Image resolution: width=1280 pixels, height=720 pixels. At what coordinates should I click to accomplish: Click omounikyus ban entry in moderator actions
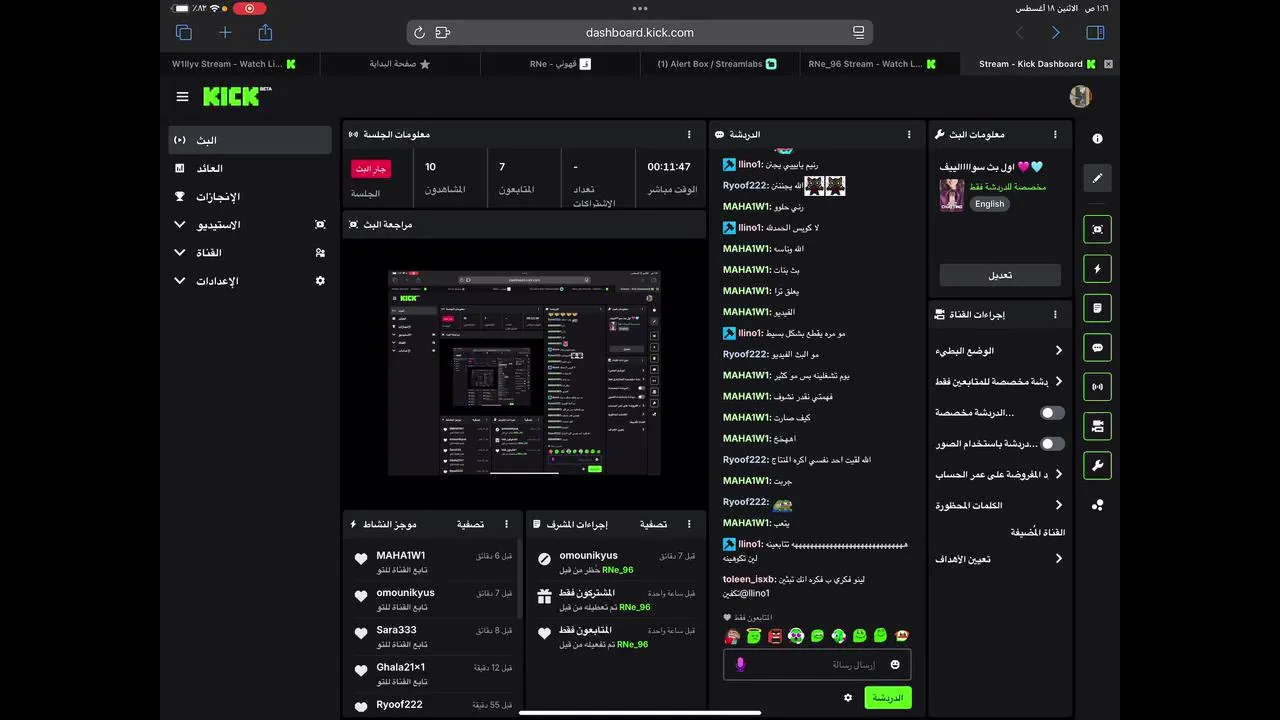(615, 562)
